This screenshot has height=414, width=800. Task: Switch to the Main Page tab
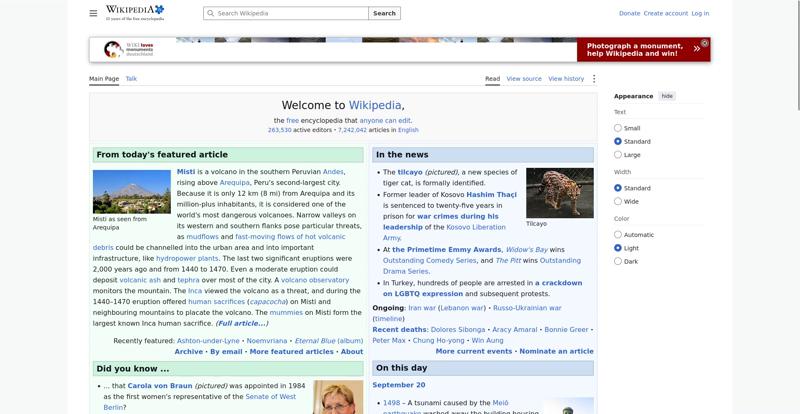(104, 79)
